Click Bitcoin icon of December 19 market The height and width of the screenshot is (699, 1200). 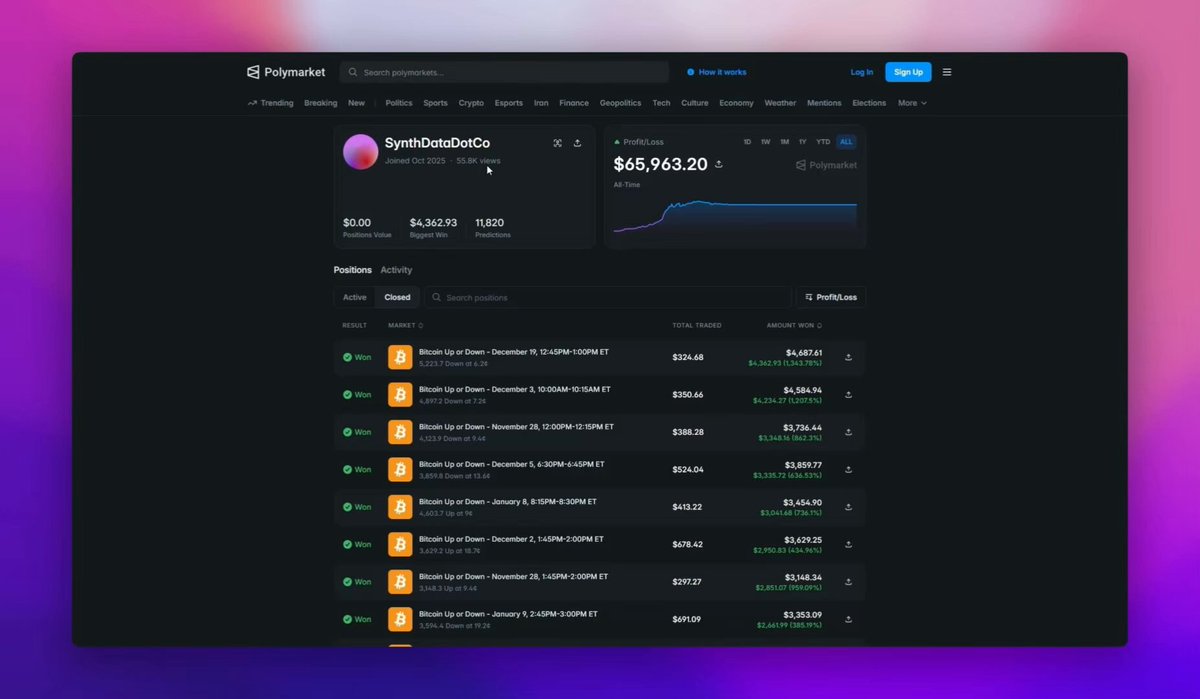(400, 357)
